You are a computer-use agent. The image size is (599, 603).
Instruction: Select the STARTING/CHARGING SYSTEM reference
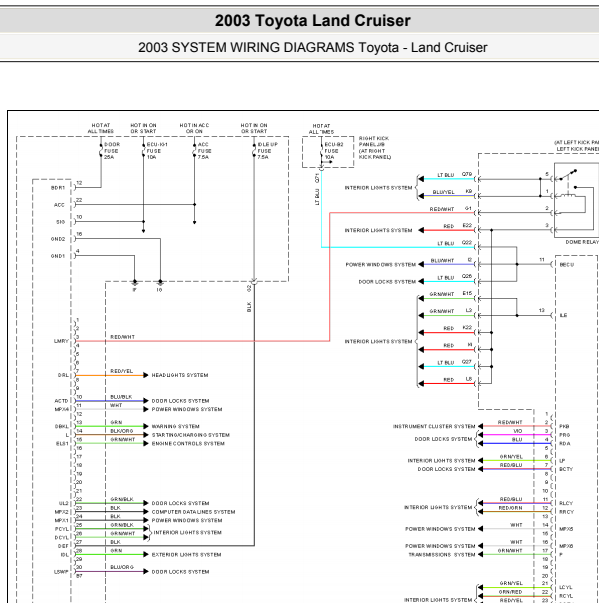(190, 435)
